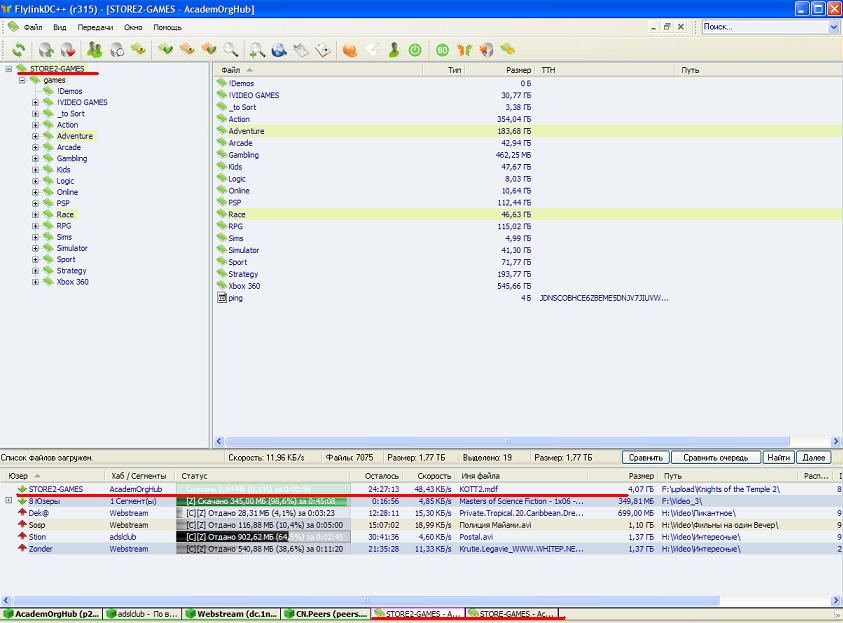This screenshot has height=623, width=843.
Task: Select the Postal.avi transfer file name
Action: [476, 536]
